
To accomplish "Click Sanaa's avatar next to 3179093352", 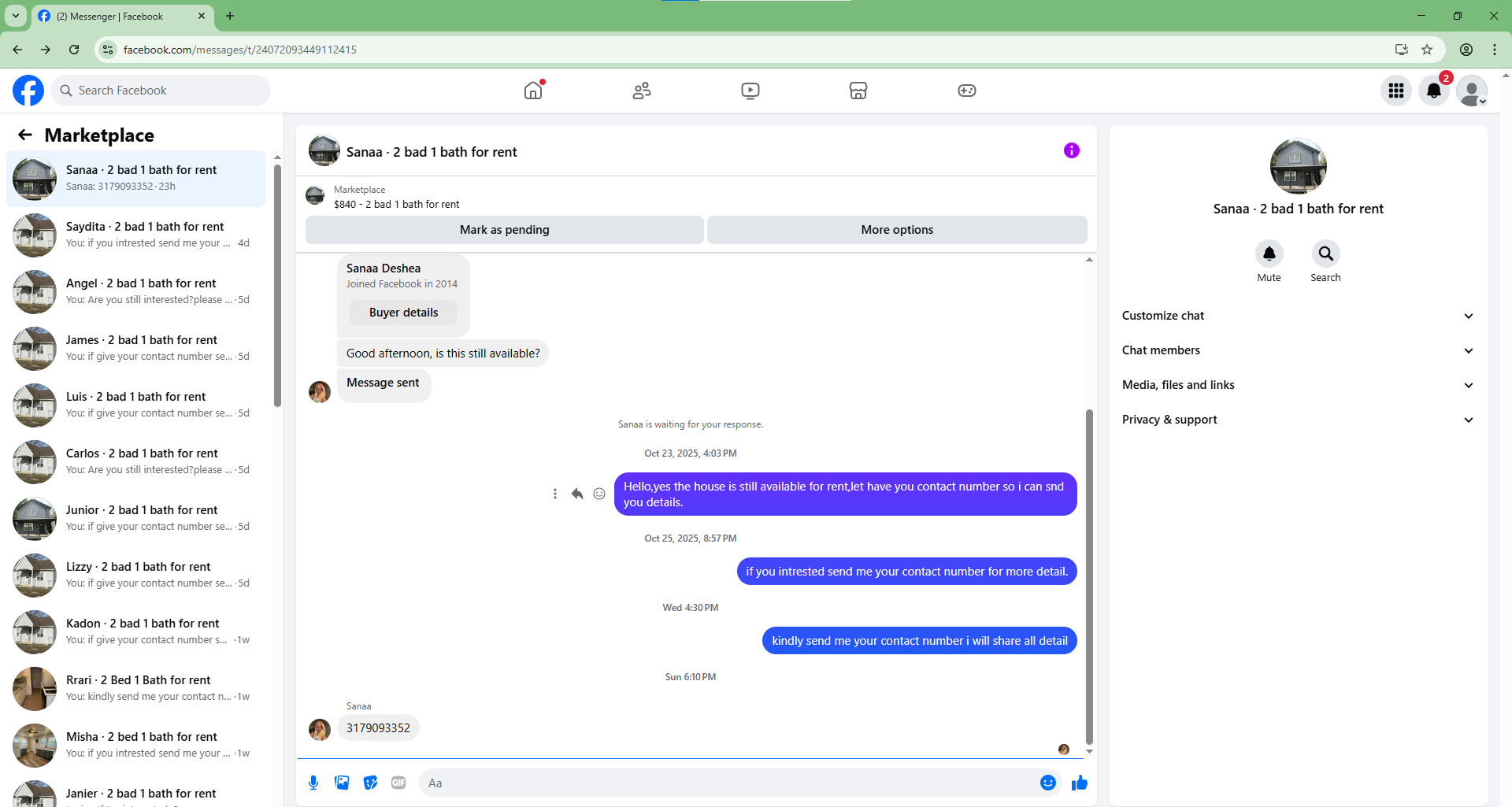I will point(320,730).
